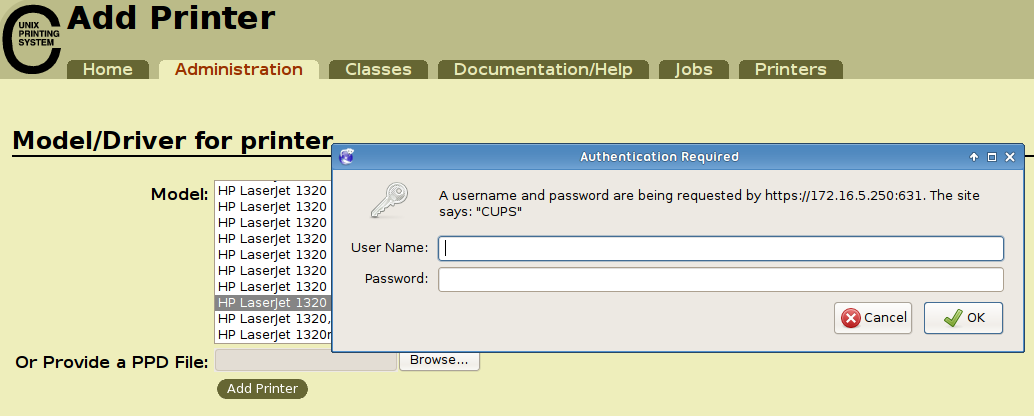Maximize the Authentication Required dialog
1034x416 pixels.
point(992,157)
